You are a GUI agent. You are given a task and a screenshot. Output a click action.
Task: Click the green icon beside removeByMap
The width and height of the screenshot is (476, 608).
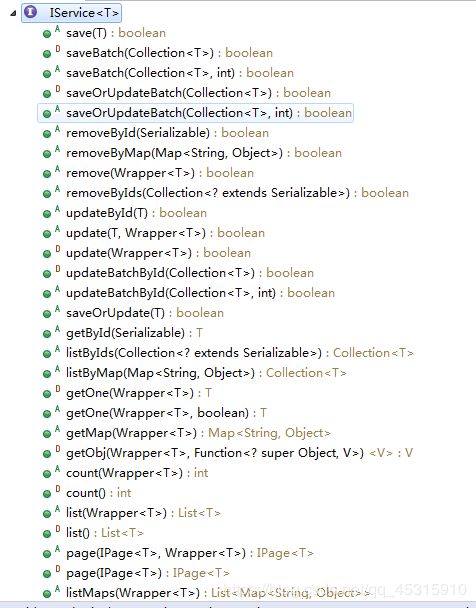pos(47,154)
